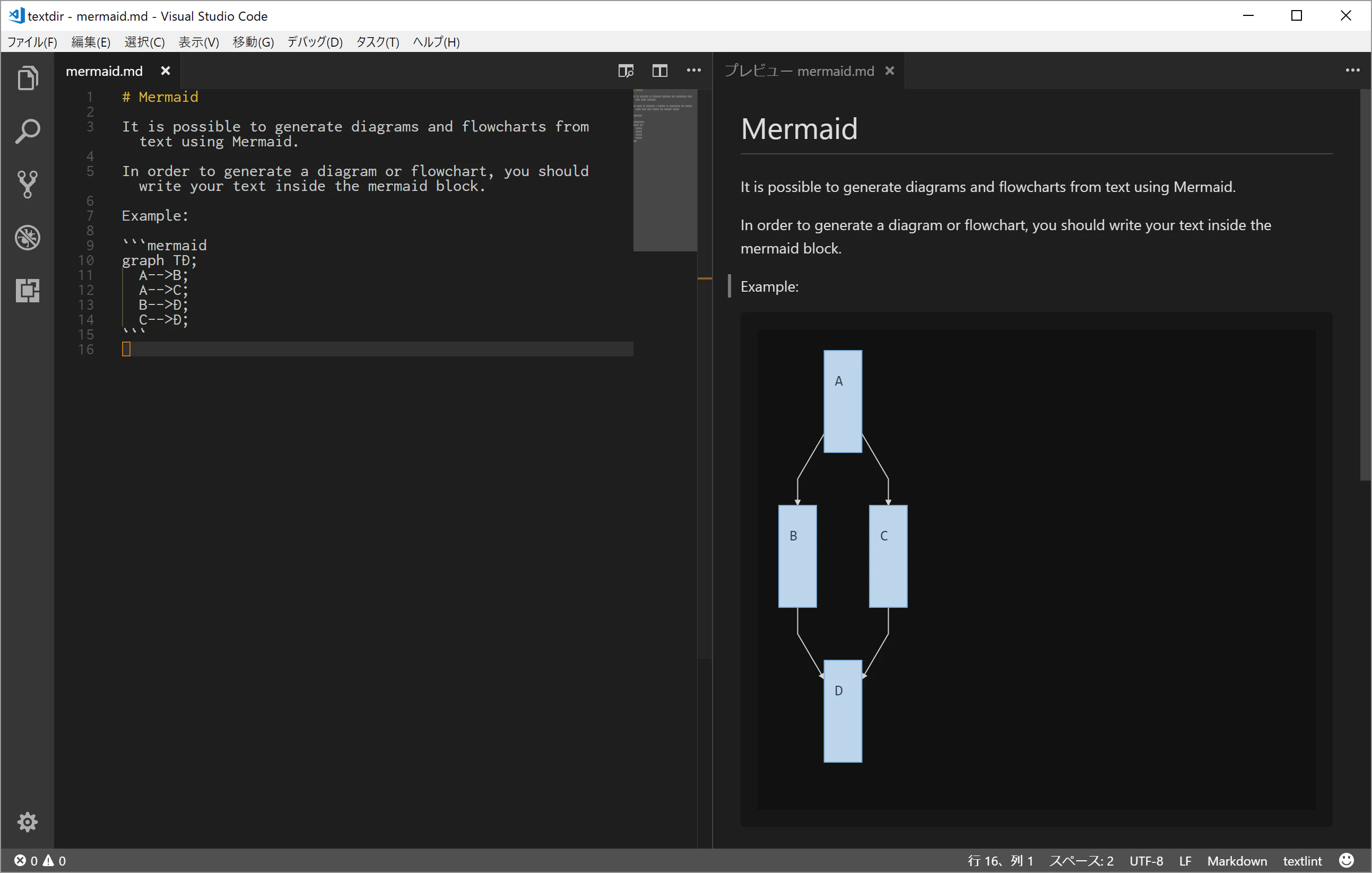The width and height of the screenshot is (1372, 873).
Task: Open the preview pane more actions menu
Action: (1352, 70)
